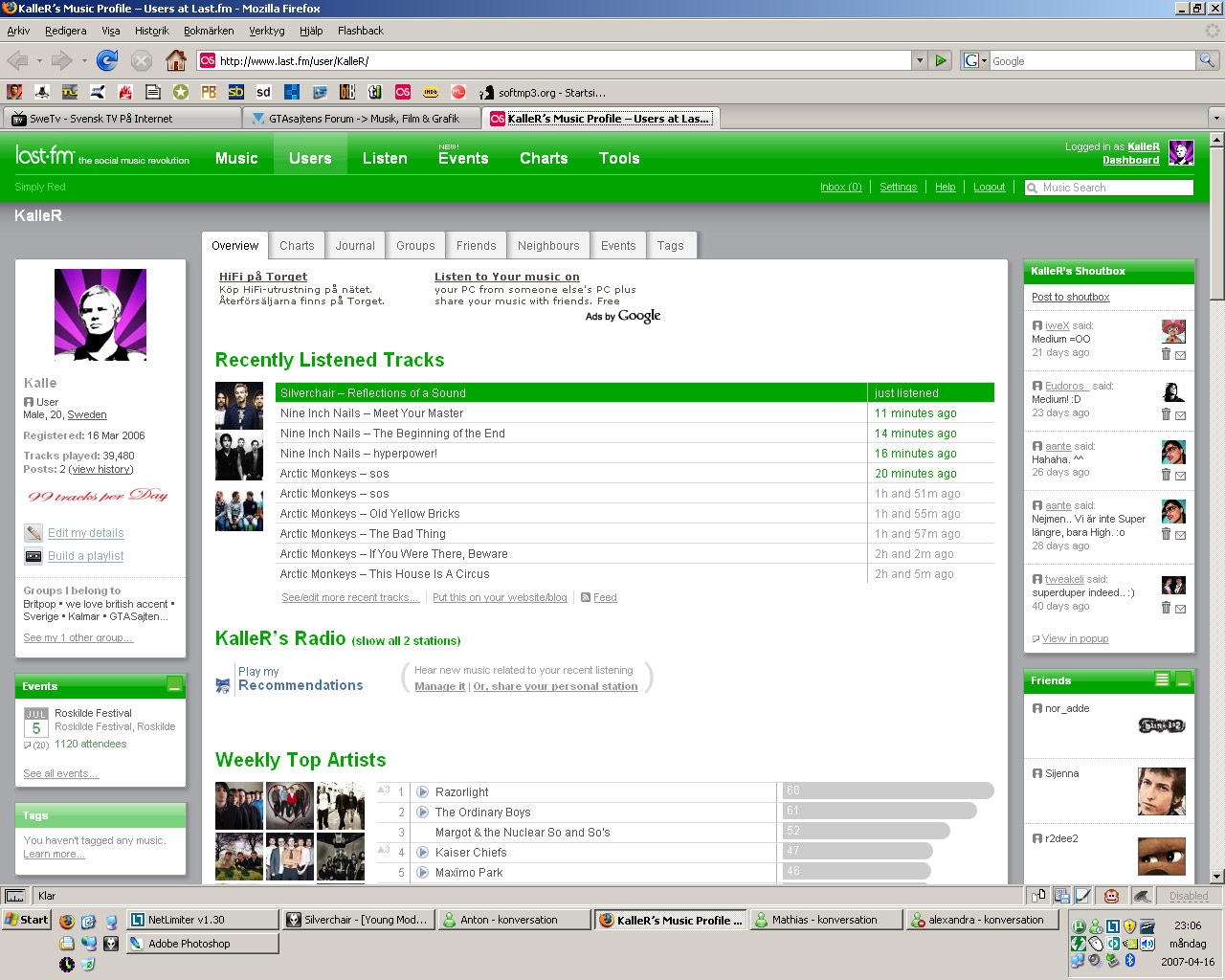This screenshot has width=1225, height=980.
Task: Click the Build a playlist cassette icon
Action: tap(33, 556)
